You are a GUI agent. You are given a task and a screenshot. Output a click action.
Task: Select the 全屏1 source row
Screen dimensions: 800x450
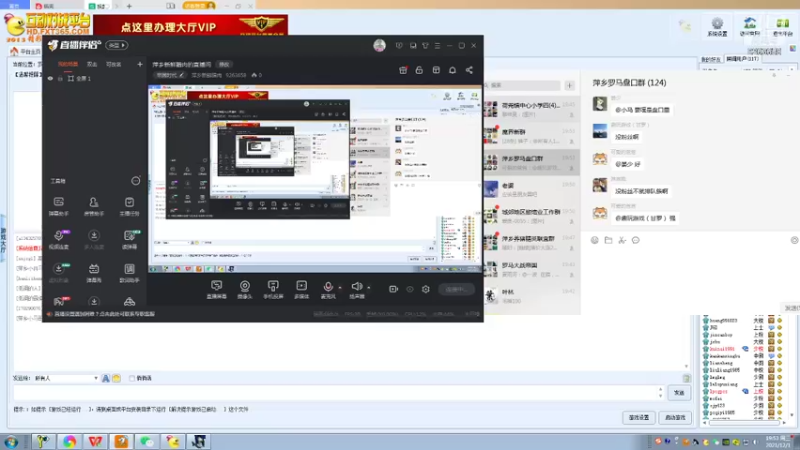94,79
